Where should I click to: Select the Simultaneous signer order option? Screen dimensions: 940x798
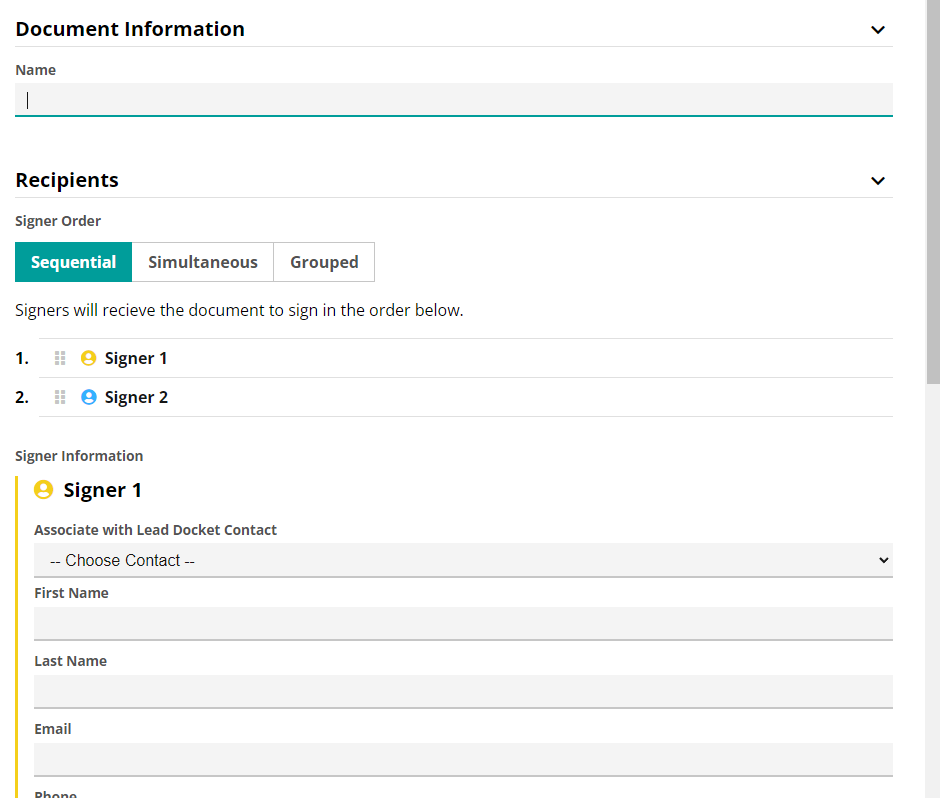(202, 261)
